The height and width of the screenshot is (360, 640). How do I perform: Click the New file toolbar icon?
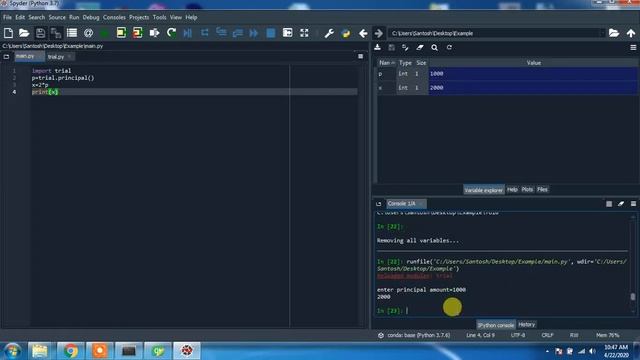[8, 33]
